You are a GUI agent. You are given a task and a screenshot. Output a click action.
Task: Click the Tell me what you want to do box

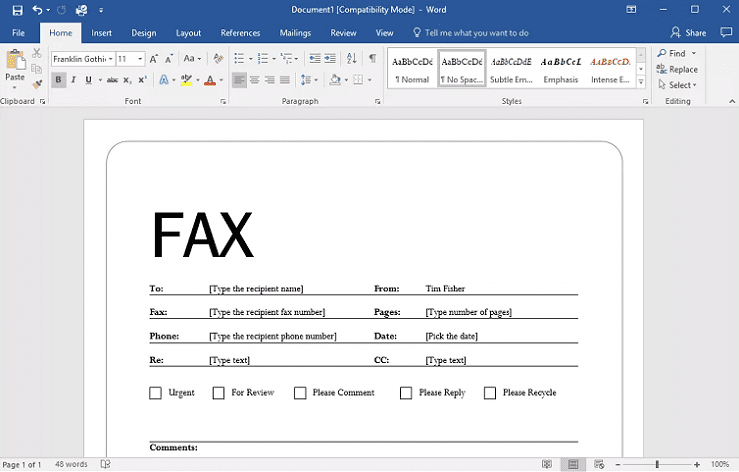coord(471,33)
